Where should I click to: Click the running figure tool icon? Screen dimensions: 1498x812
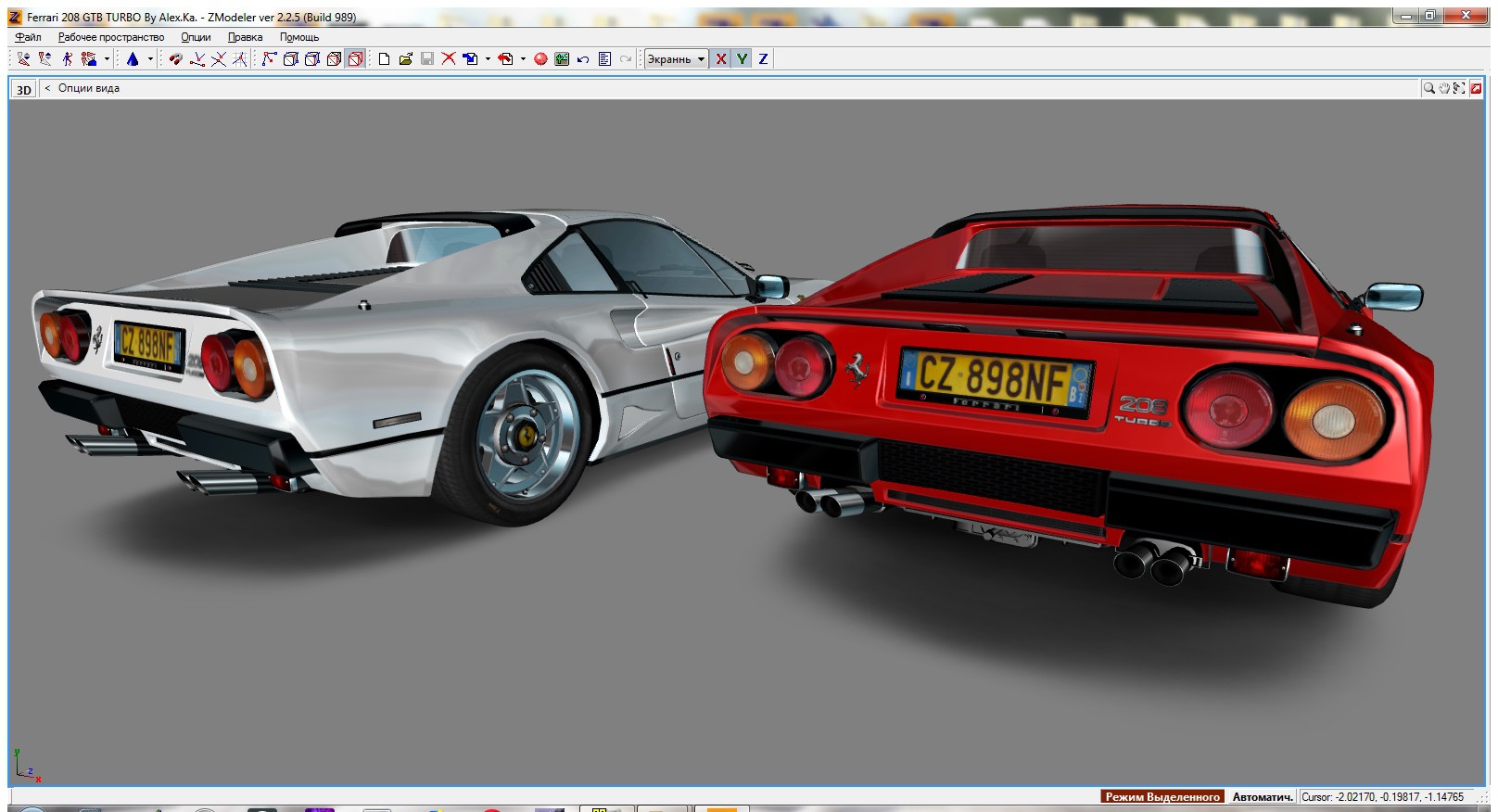(x=68, y=58)
